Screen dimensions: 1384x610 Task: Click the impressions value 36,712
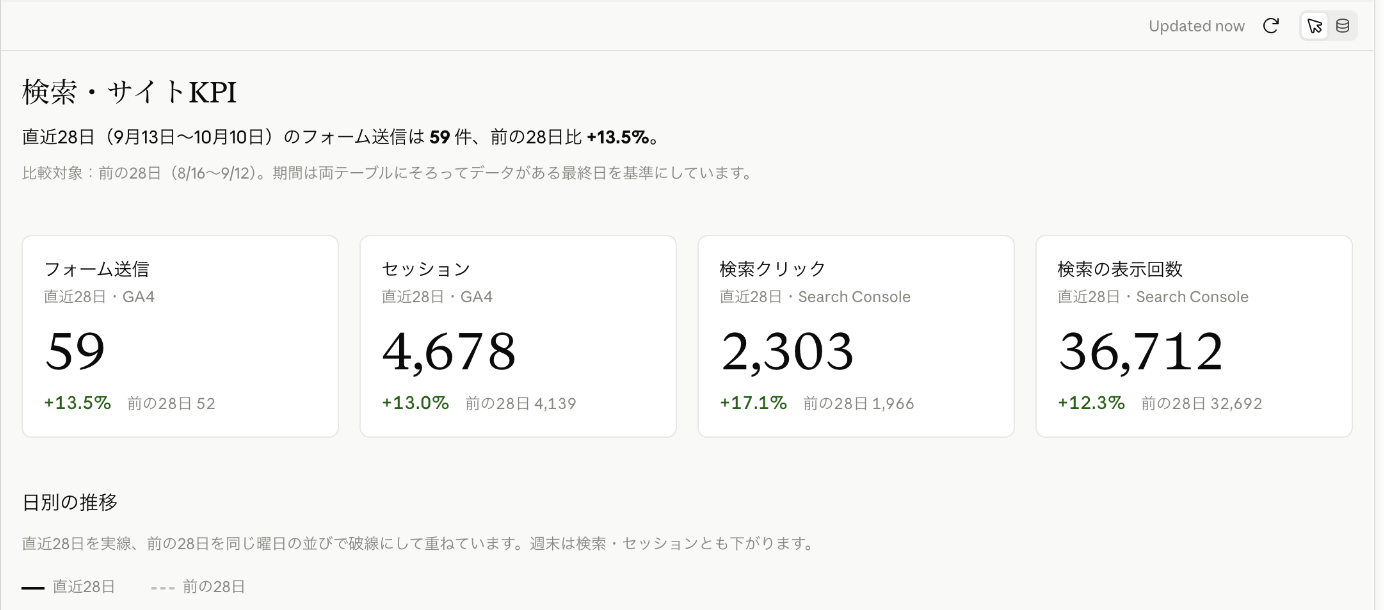(x=1141, y=351)
